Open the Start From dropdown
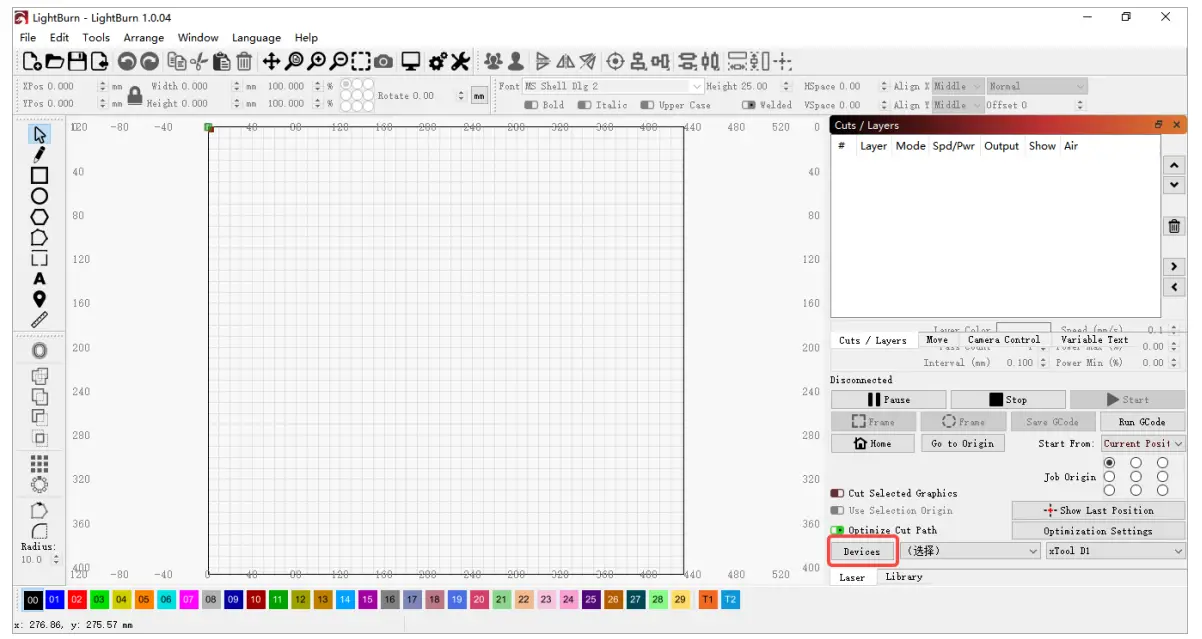1202x639 pixels. pyautogui.click(x=1142, y=443)
